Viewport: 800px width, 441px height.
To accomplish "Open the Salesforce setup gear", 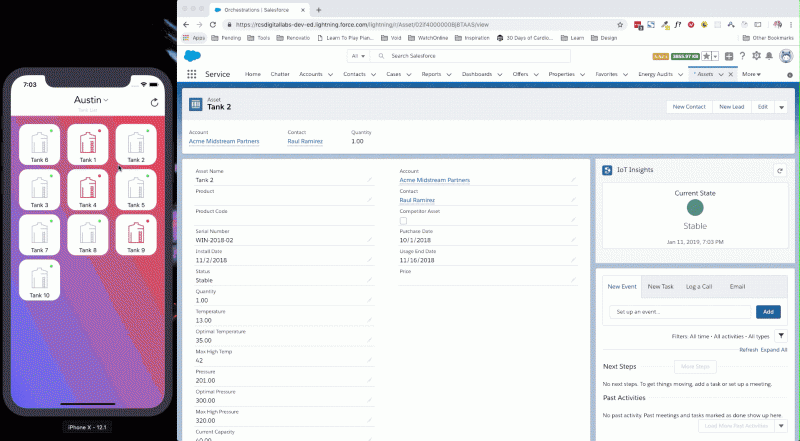I will [x=756, y=56].
